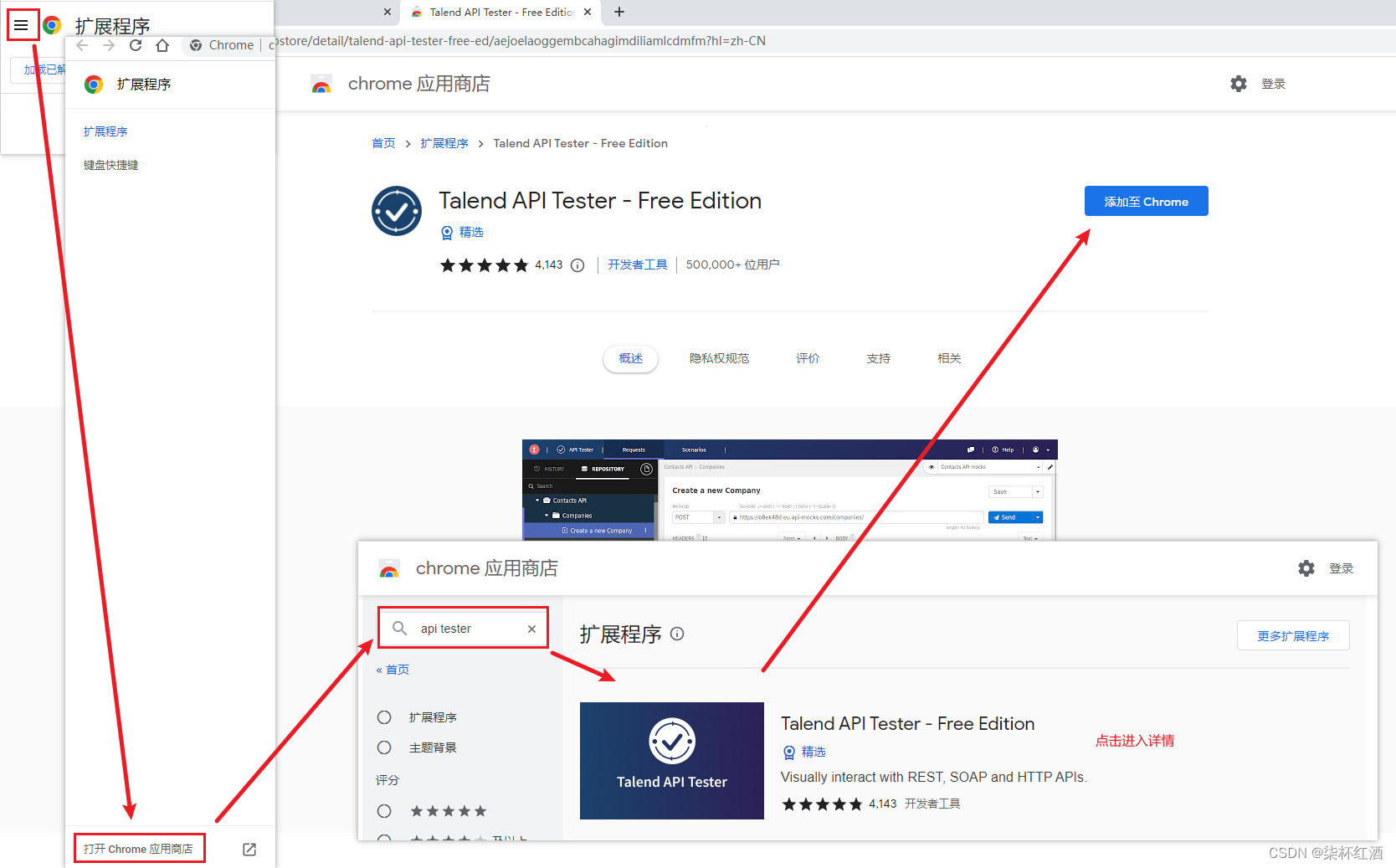Click 添加至 Chrome button
Image resolution: width=1396 pixels, height=868 pixels.
[1147, 201]
